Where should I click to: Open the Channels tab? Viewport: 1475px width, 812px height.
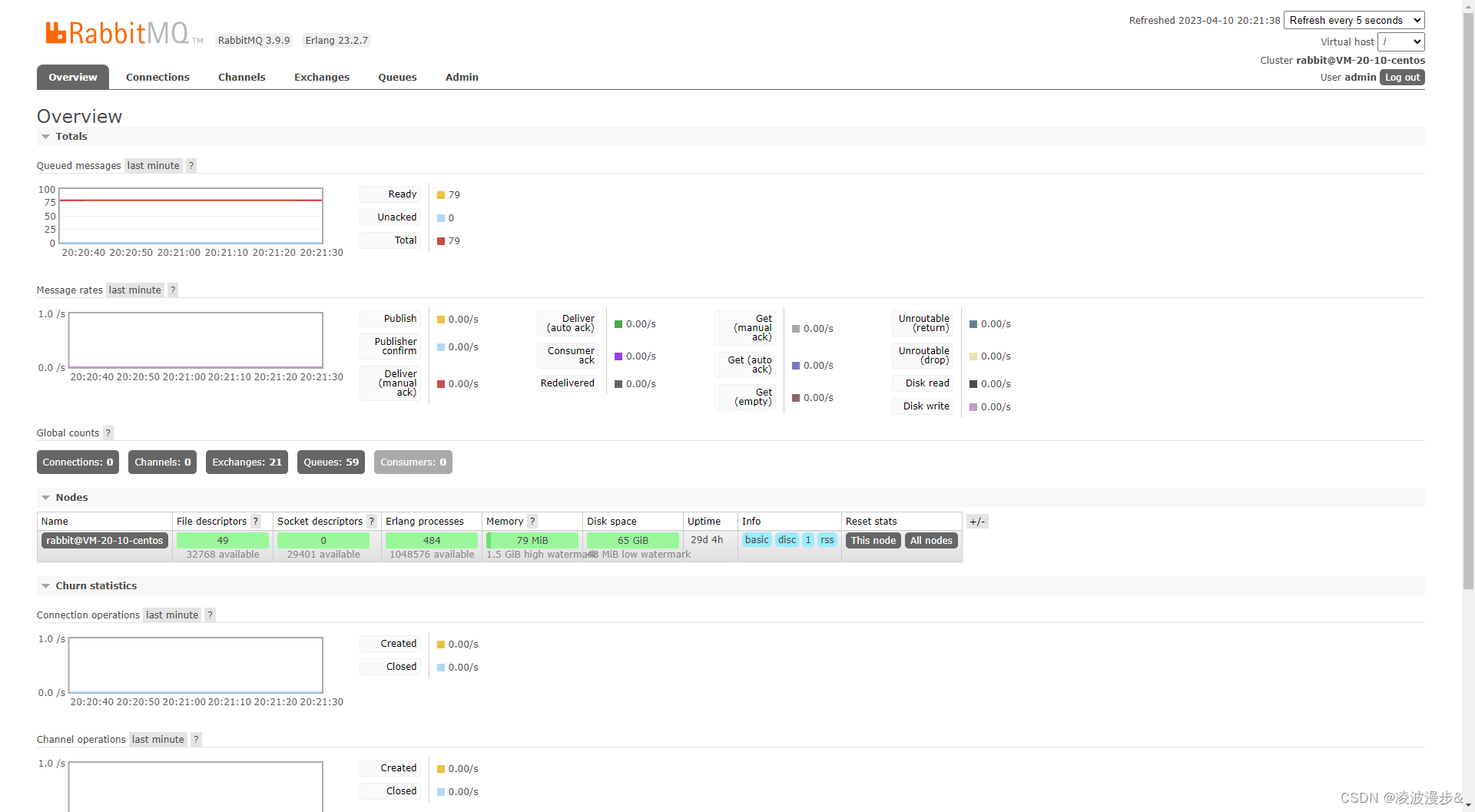pos(242,77)
